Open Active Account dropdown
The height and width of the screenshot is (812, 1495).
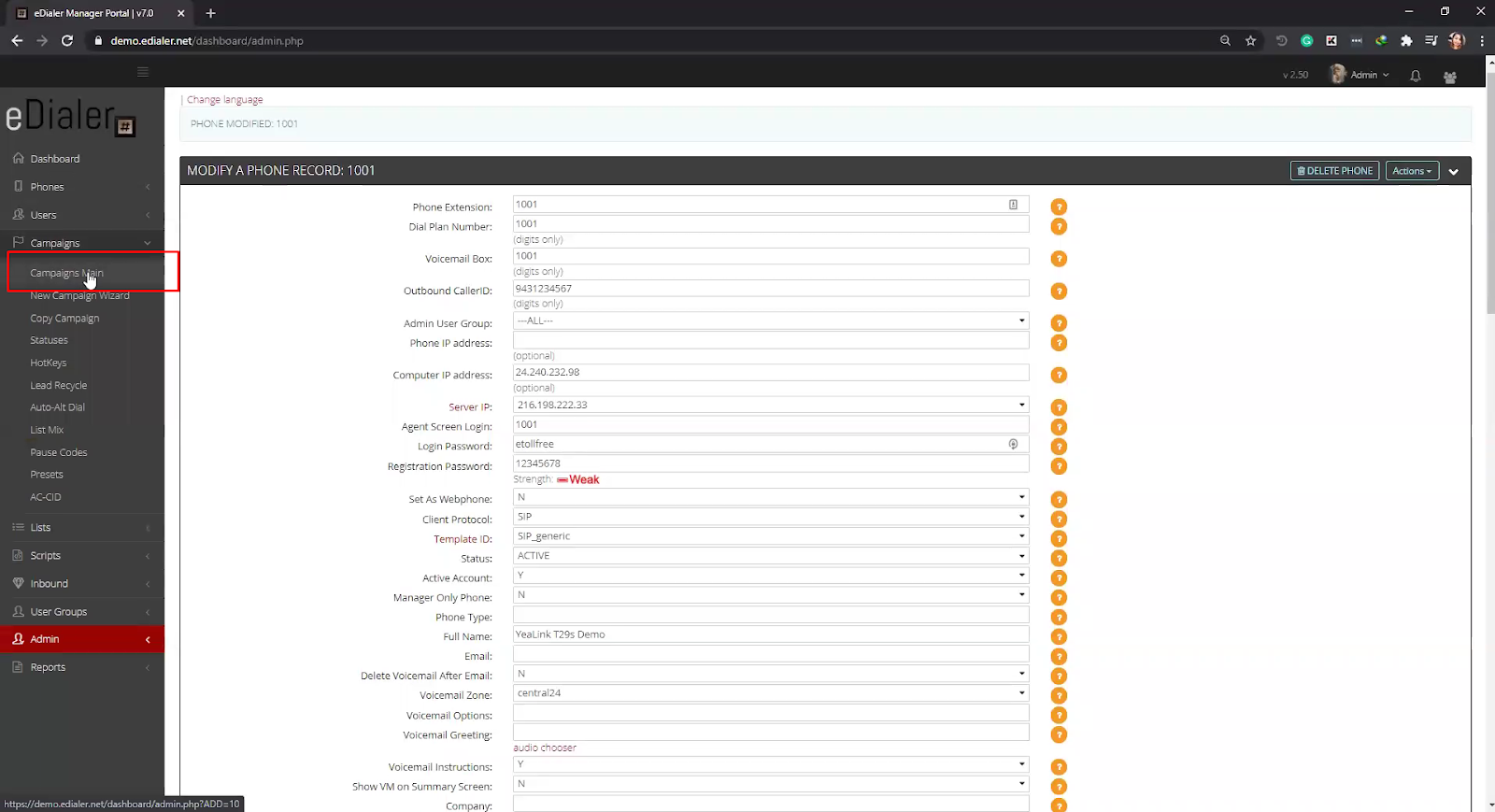point(771,576)
